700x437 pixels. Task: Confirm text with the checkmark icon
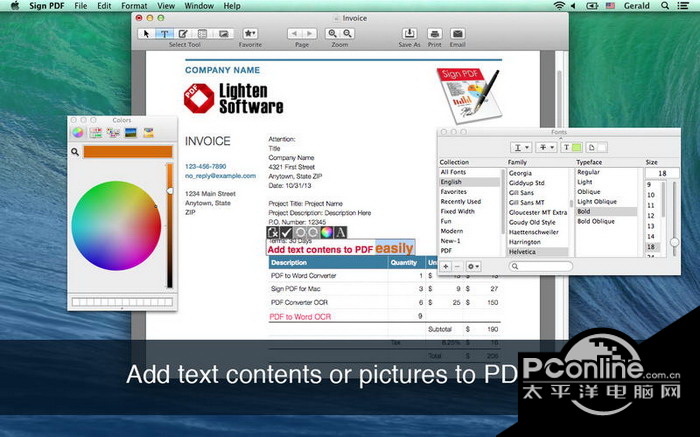(x=286, y=233)
